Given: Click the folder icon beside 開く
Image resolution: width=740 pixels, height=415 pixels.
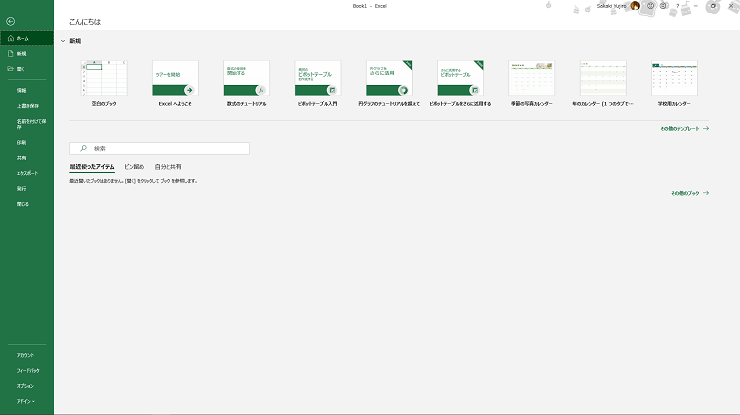Looking at the screenshot, I should (11, 69).
